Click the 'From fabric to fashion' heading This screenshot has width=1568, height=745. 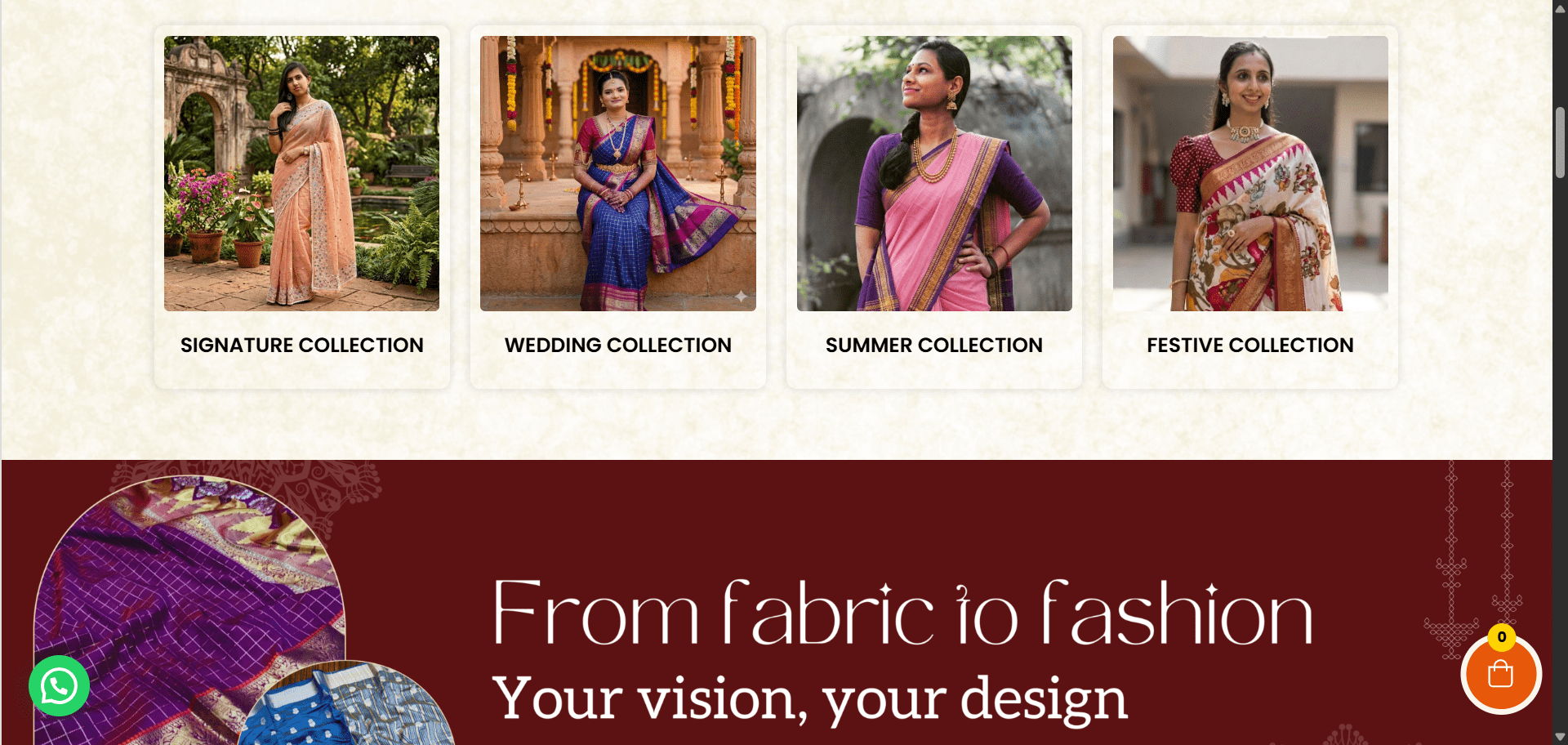pos(902,612)
